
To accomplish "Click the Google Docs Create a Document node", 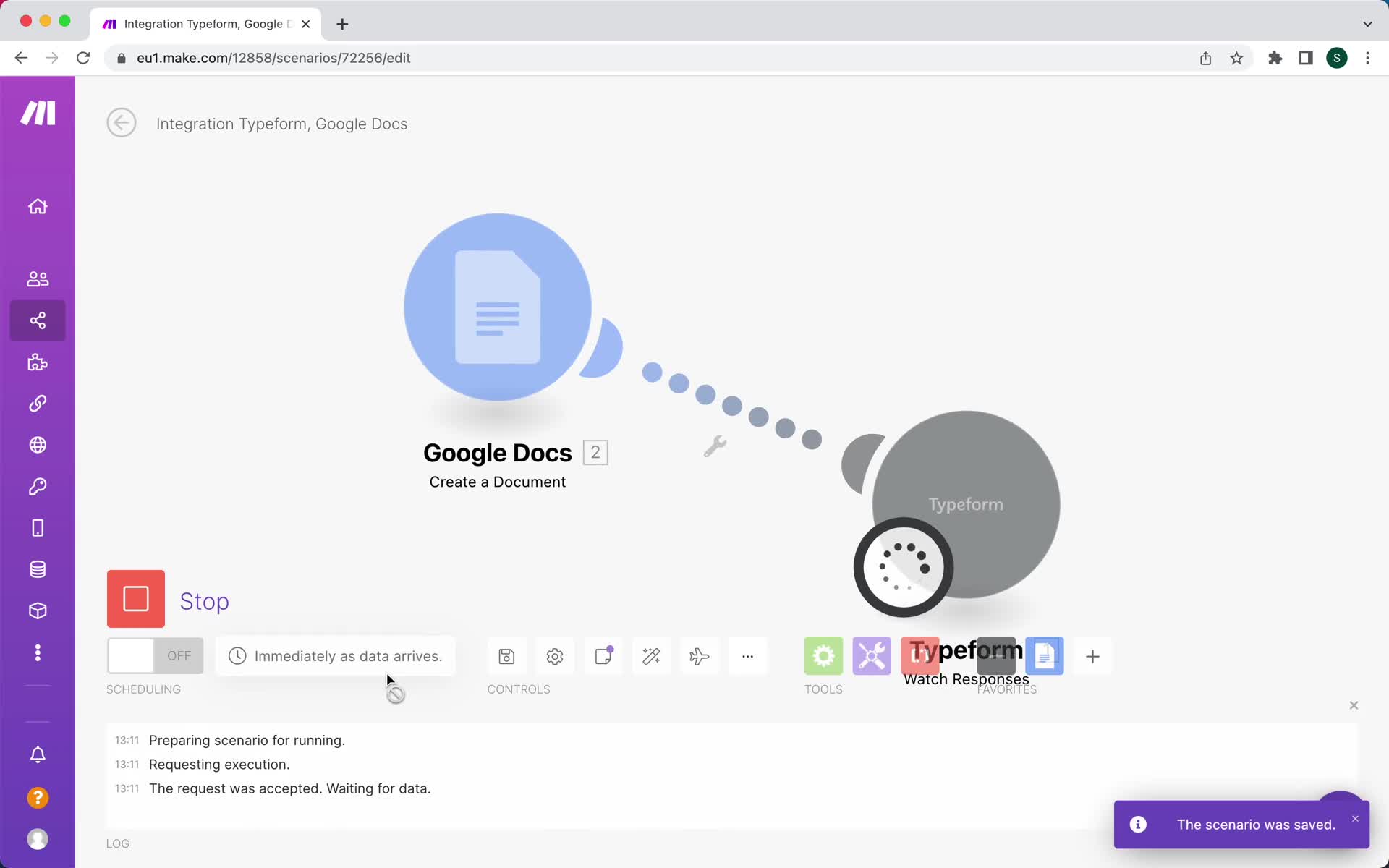I will 498,306.
